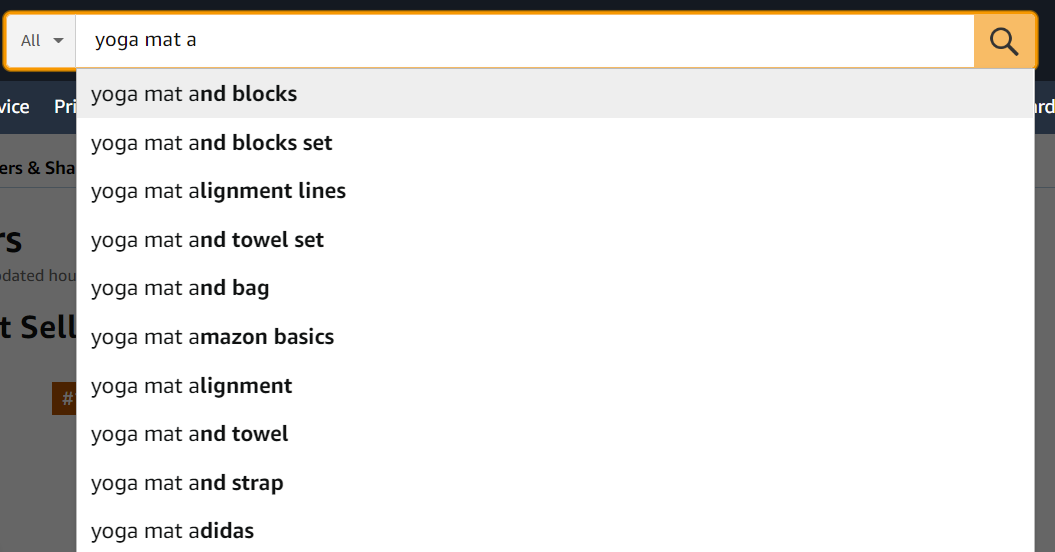Select suggestion 'yoga mat and blocks'
Screen dimensions: 1055x552
click(194, 94)
